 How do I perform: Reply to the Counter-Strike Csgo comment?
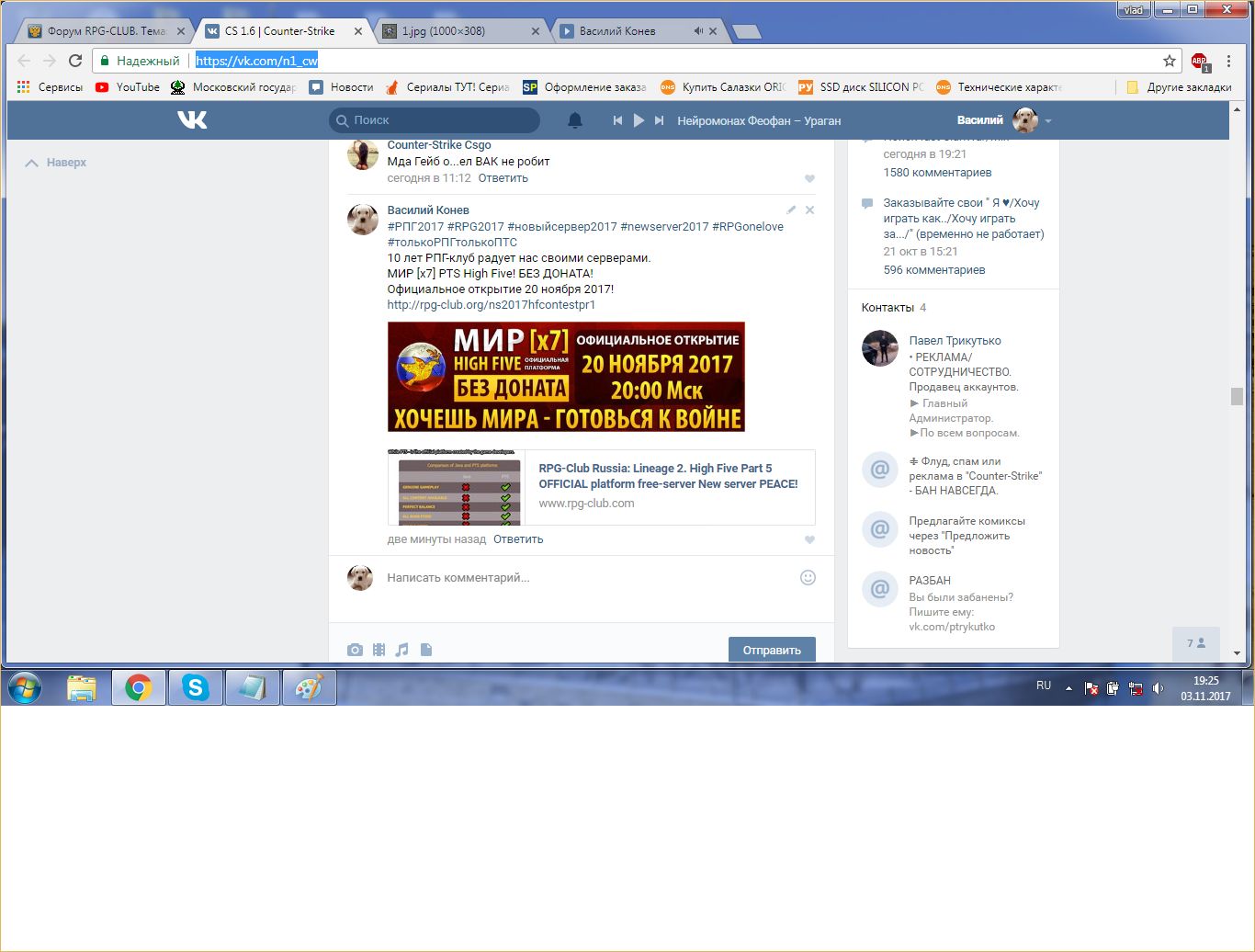pyautogui.click(x=503, y=178)
